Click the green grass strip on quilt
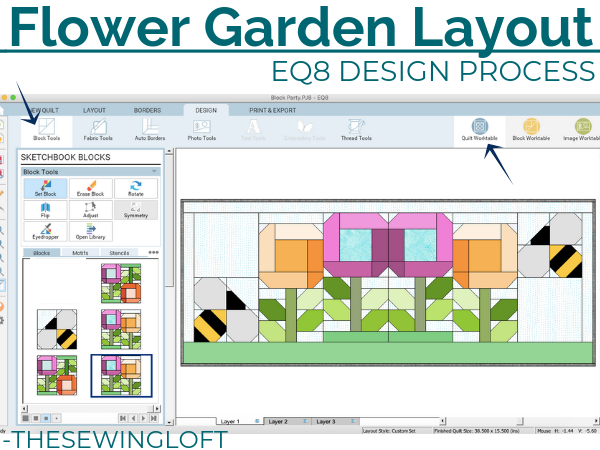Image resolution: width=600 pixels, height=450 pixels. (388, 352)
